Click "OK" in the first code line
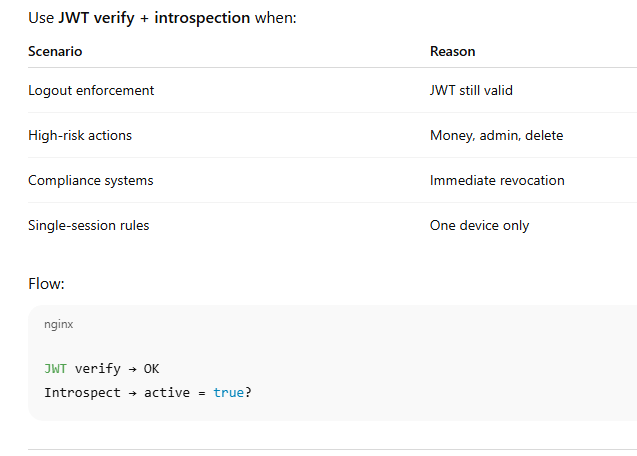The width and height of the screenshot is (637, 456). [151, 368]
